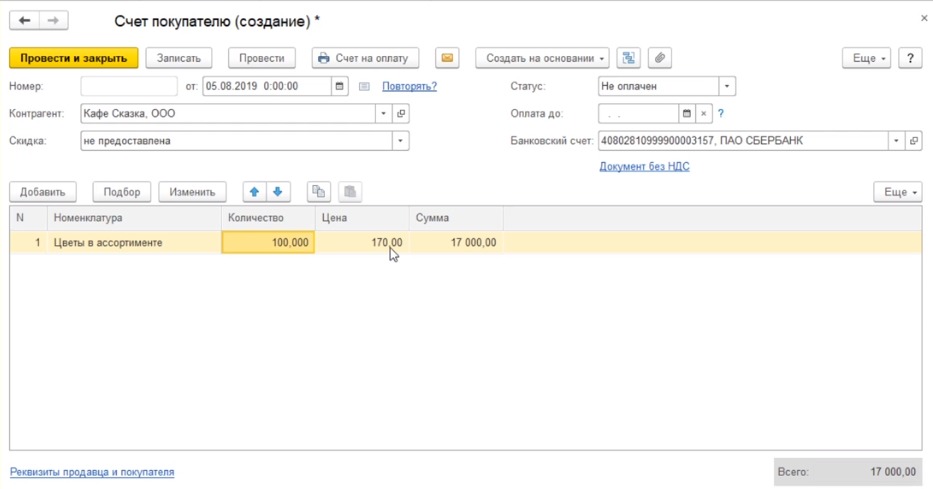Move row up with blue up arrow
This screenshot has height=489, width=933.
tap(254, 192)
